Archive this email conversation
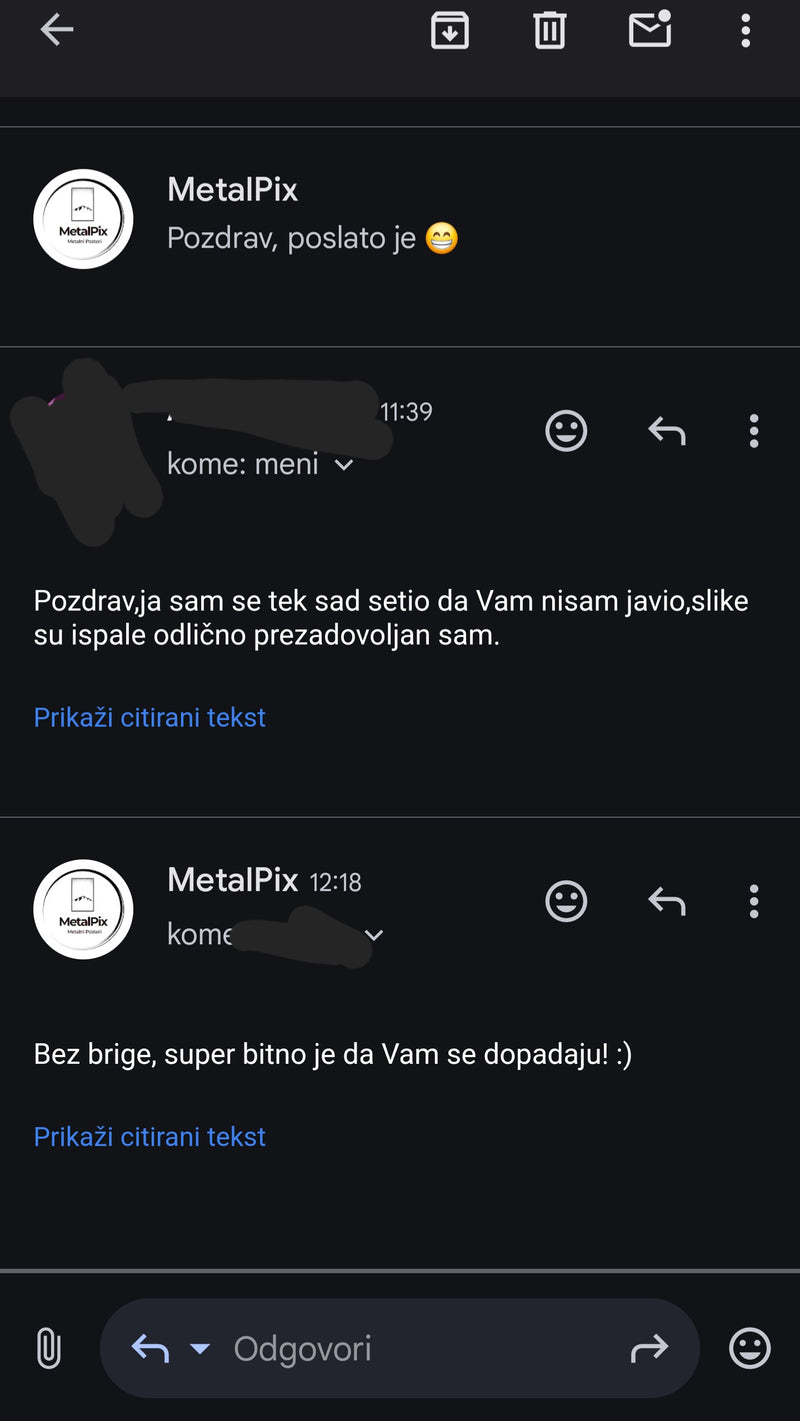Image resolution: width=800 pixels, height=1421 pixels. pyautogui.click(x=450, y=31)
